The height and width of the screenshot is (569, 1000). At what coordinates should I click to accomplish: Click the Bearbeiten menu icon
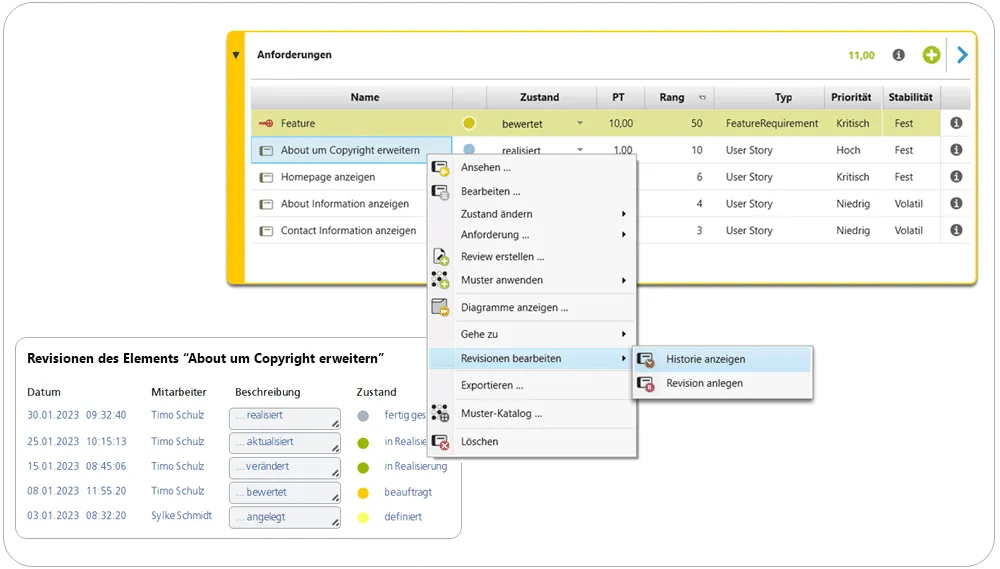pos(440,191)
